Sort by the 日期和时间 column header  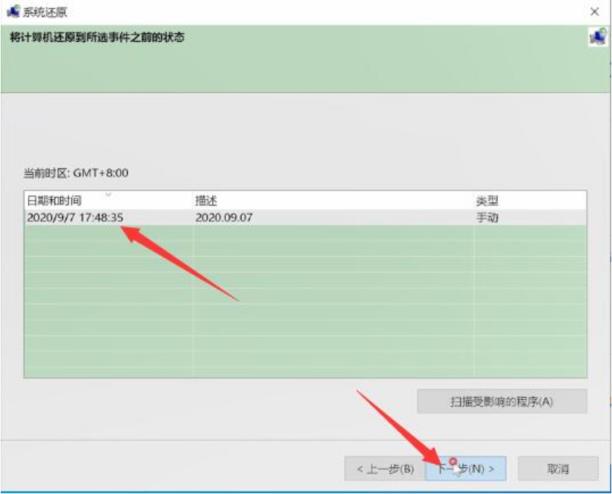109,201
